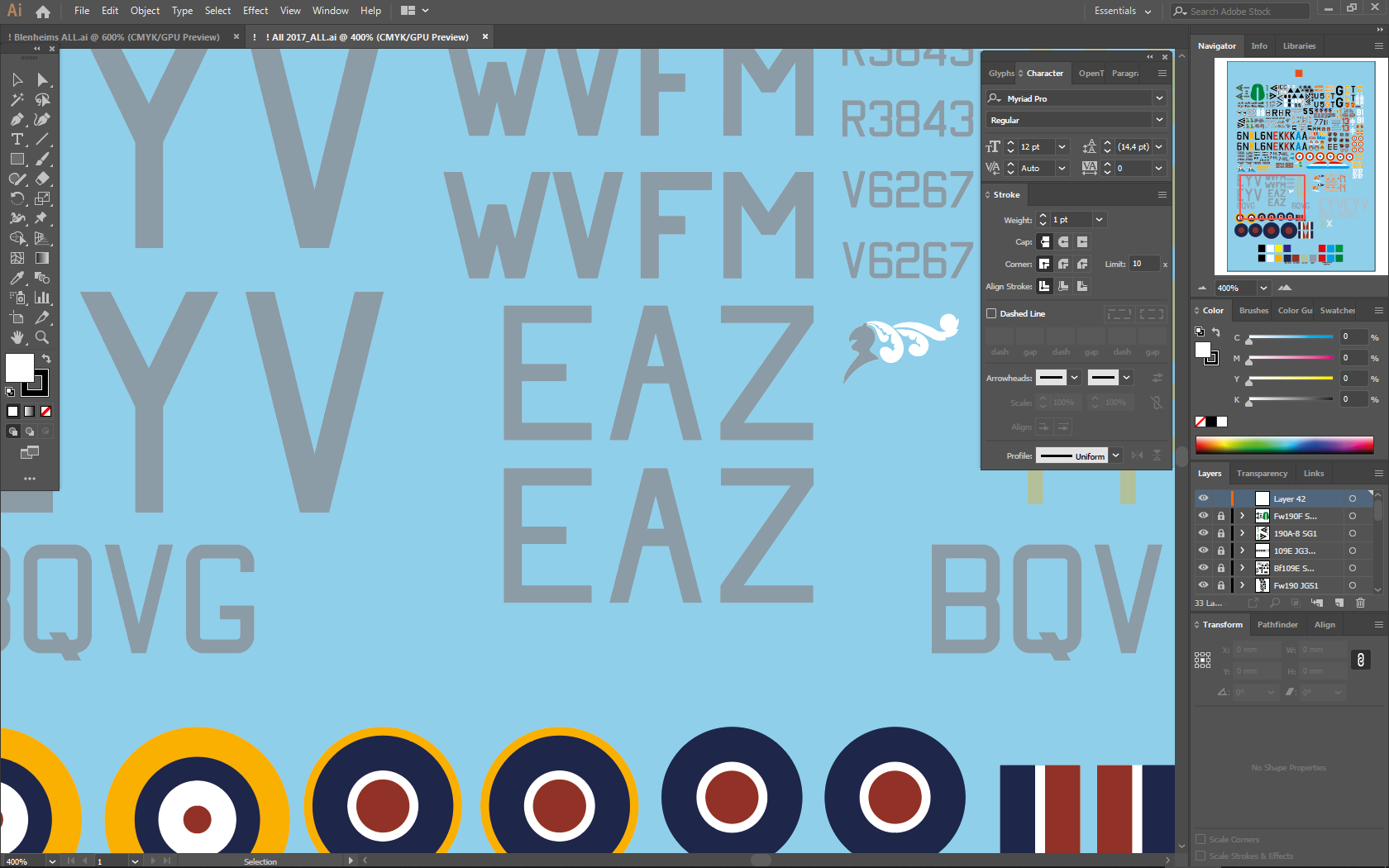This screenshot has width=1389, height=868.
Task: Click the Search Adobe Stock field
Action: [1240, 11]
